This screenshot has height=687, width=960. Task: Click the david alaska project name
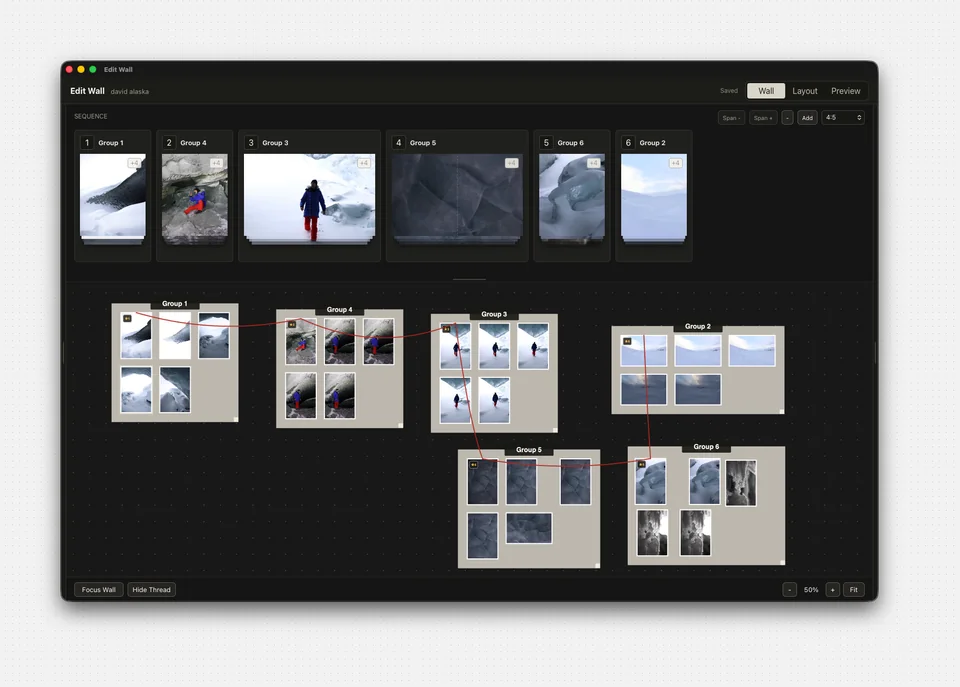coord(130,91)
